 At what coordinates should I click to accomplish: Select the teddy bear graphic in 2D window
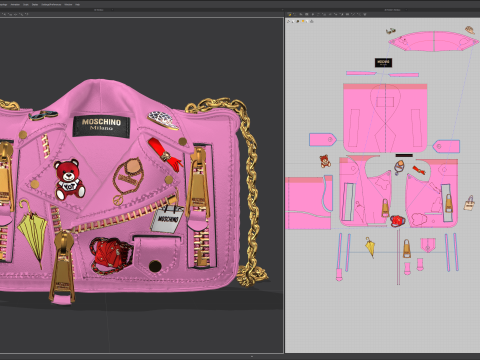(325, 161)
